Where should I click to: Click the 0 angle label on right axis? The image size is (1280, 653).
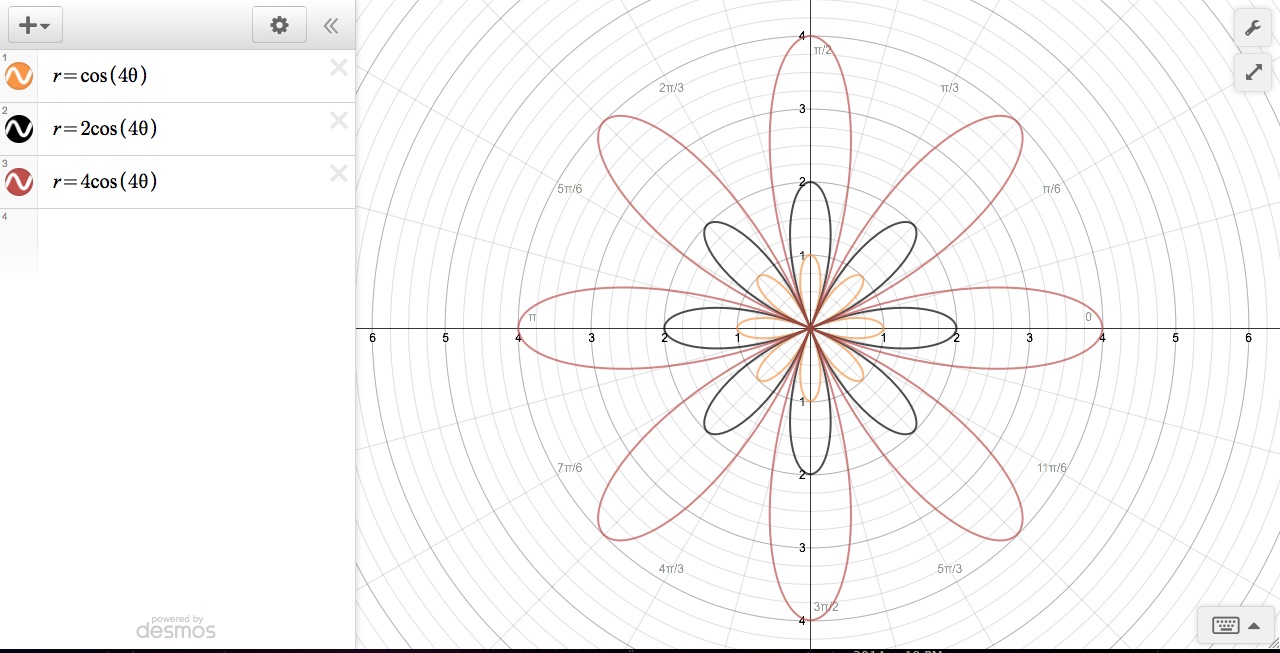point(1089,317)
